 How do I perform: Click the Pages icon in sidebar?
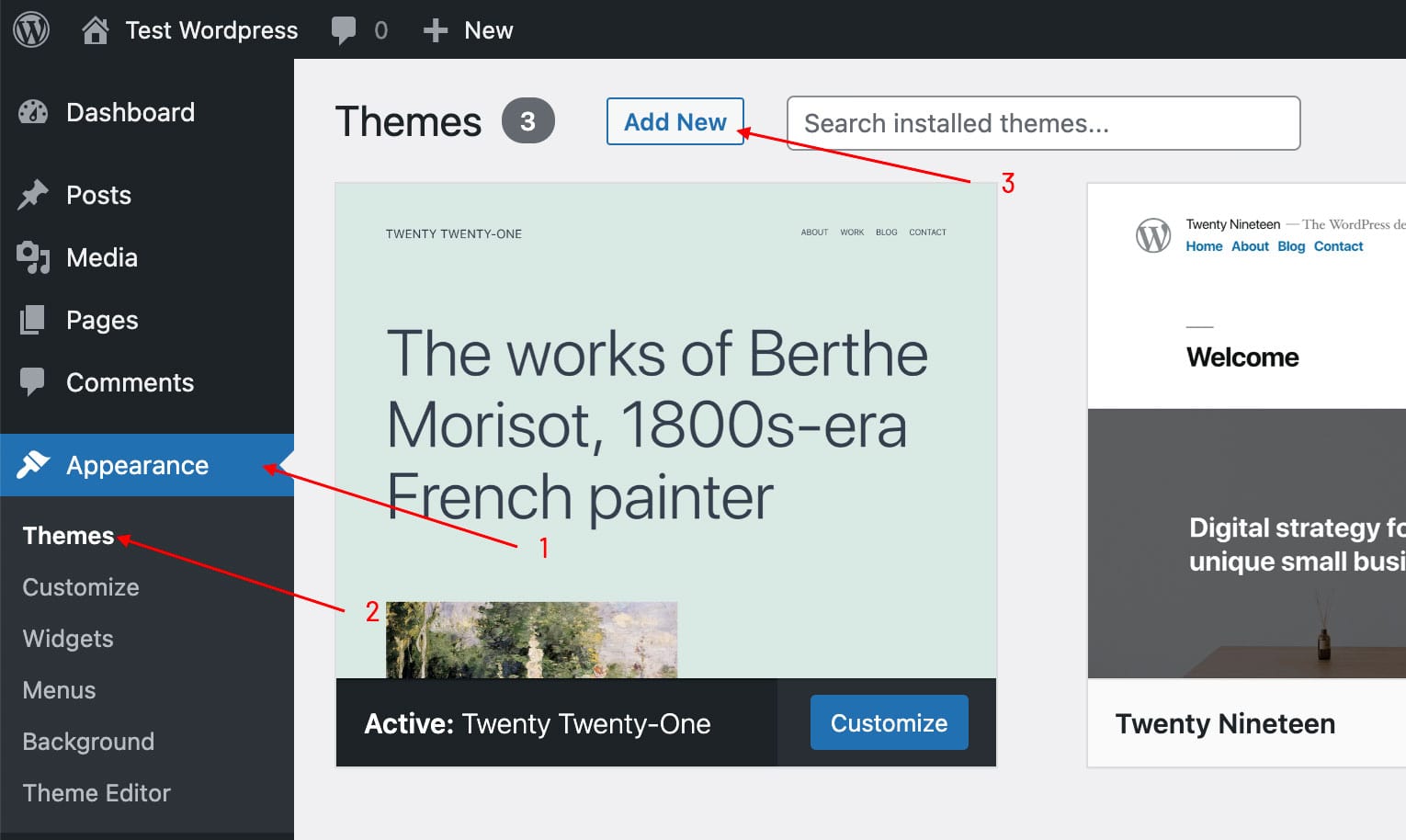(x=33, y=320)
